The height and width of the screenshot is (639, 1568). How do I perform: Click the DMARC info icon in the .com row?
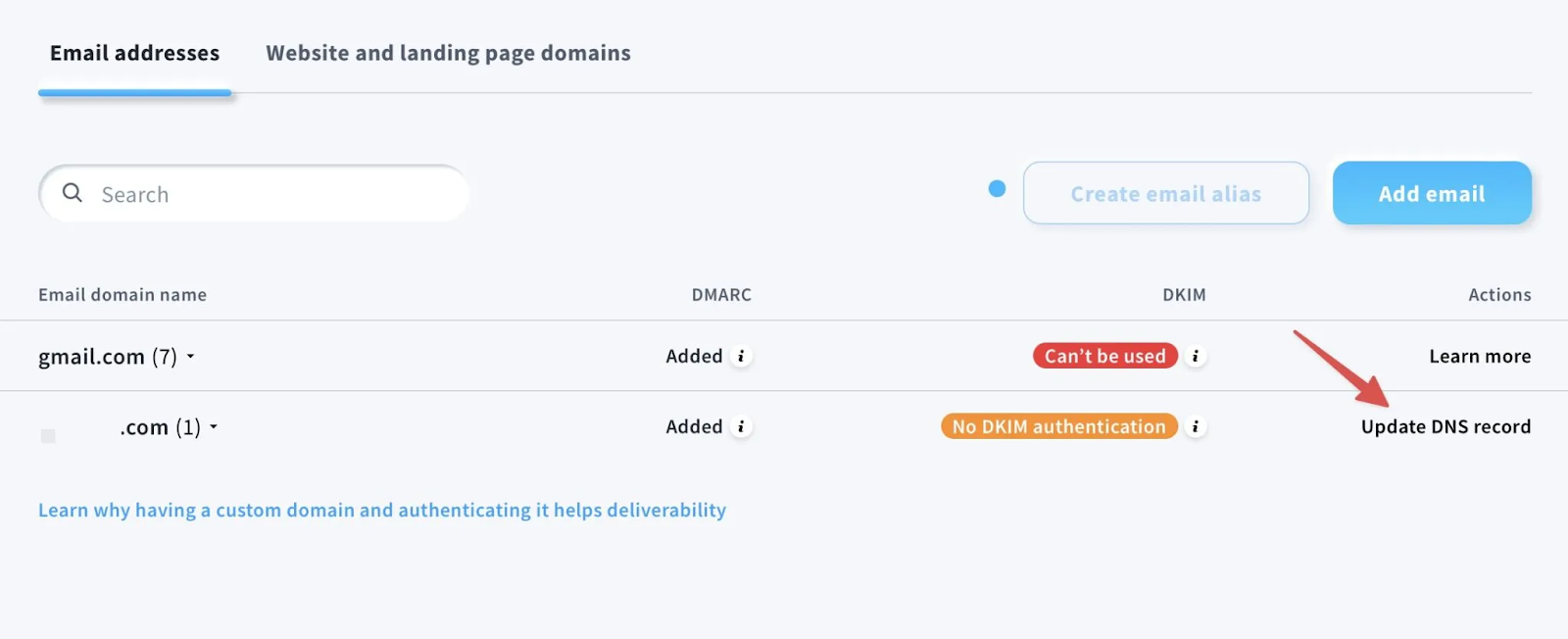tap(741, 427)
